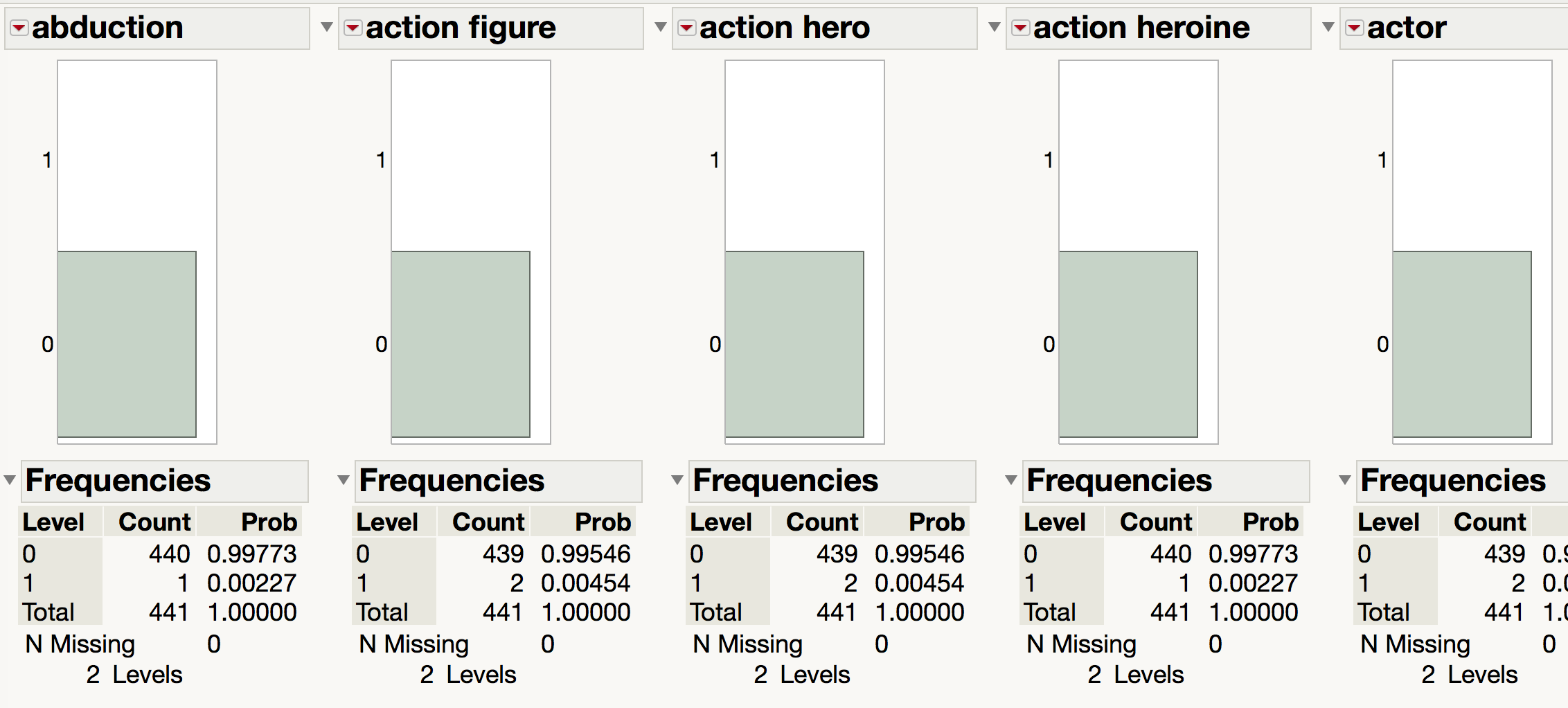Open the red triangle menu for action heroine
The height and width of the screenshot is (708, 1568).
click(x=1019, y=28)
